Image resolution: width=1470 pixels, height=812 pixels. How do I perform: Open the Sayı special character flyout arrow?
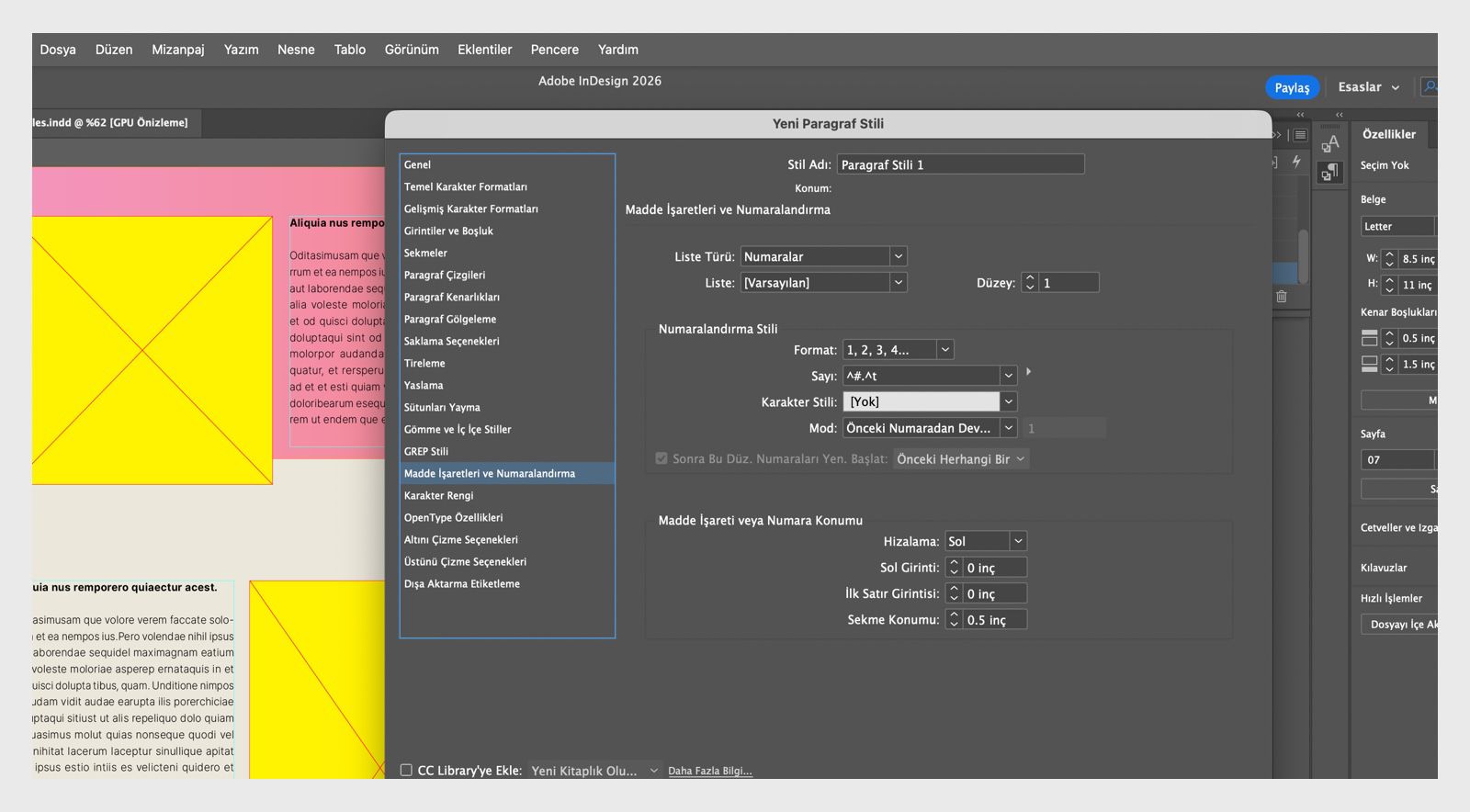click(1028, 372)
